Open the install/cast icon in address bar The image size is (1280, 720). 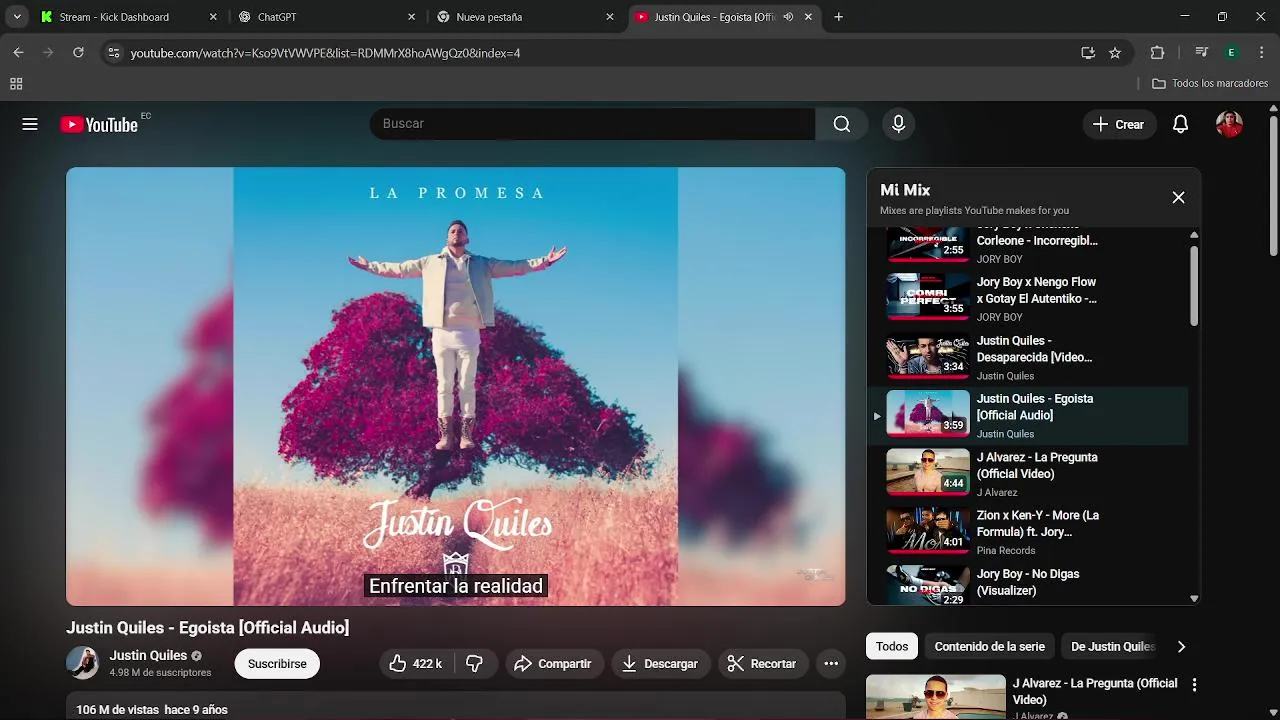tap(1088, 53)
